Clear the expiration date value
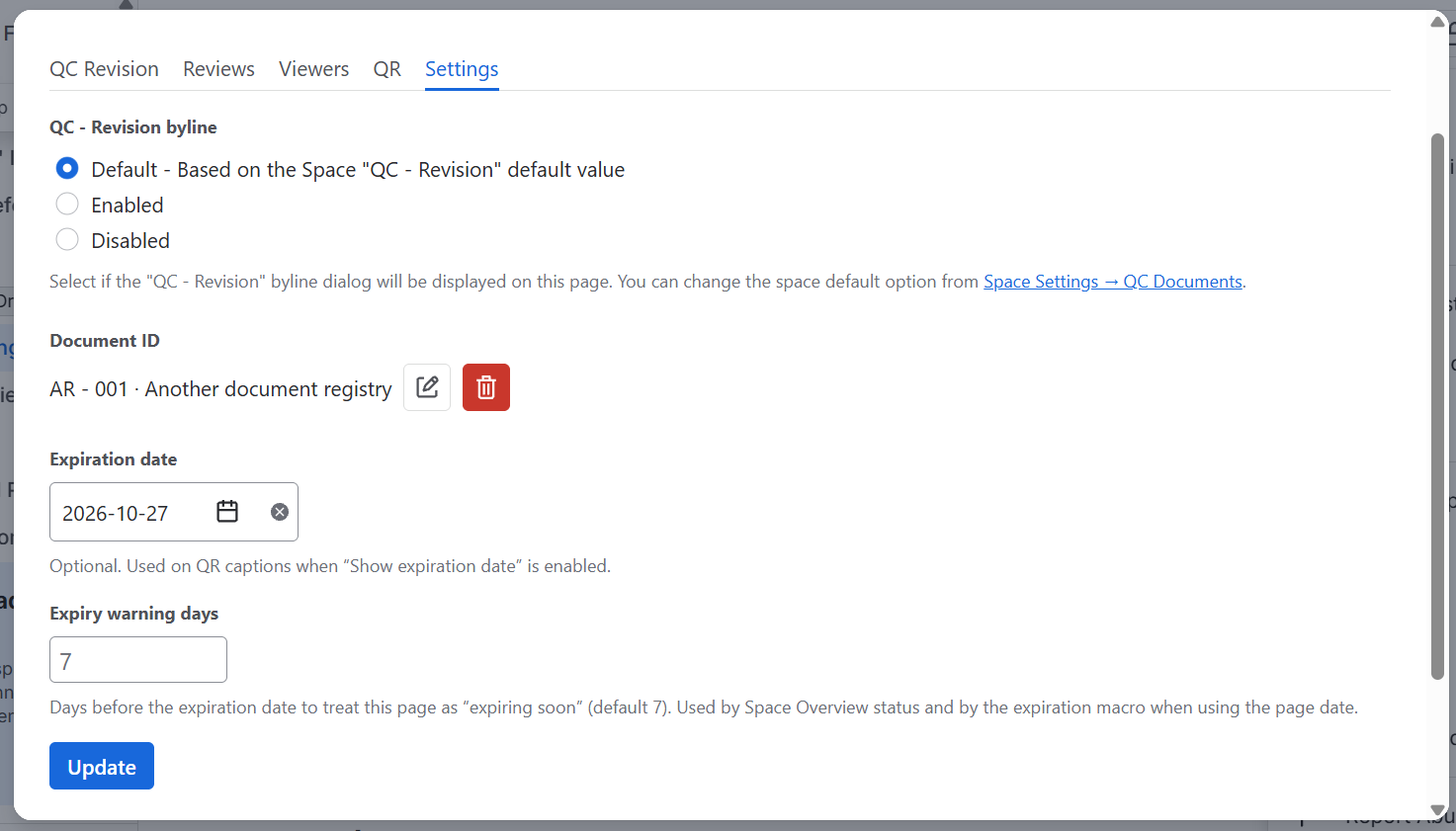The width and height of the screenshot is (1456, 831). [x=280, y=512]
